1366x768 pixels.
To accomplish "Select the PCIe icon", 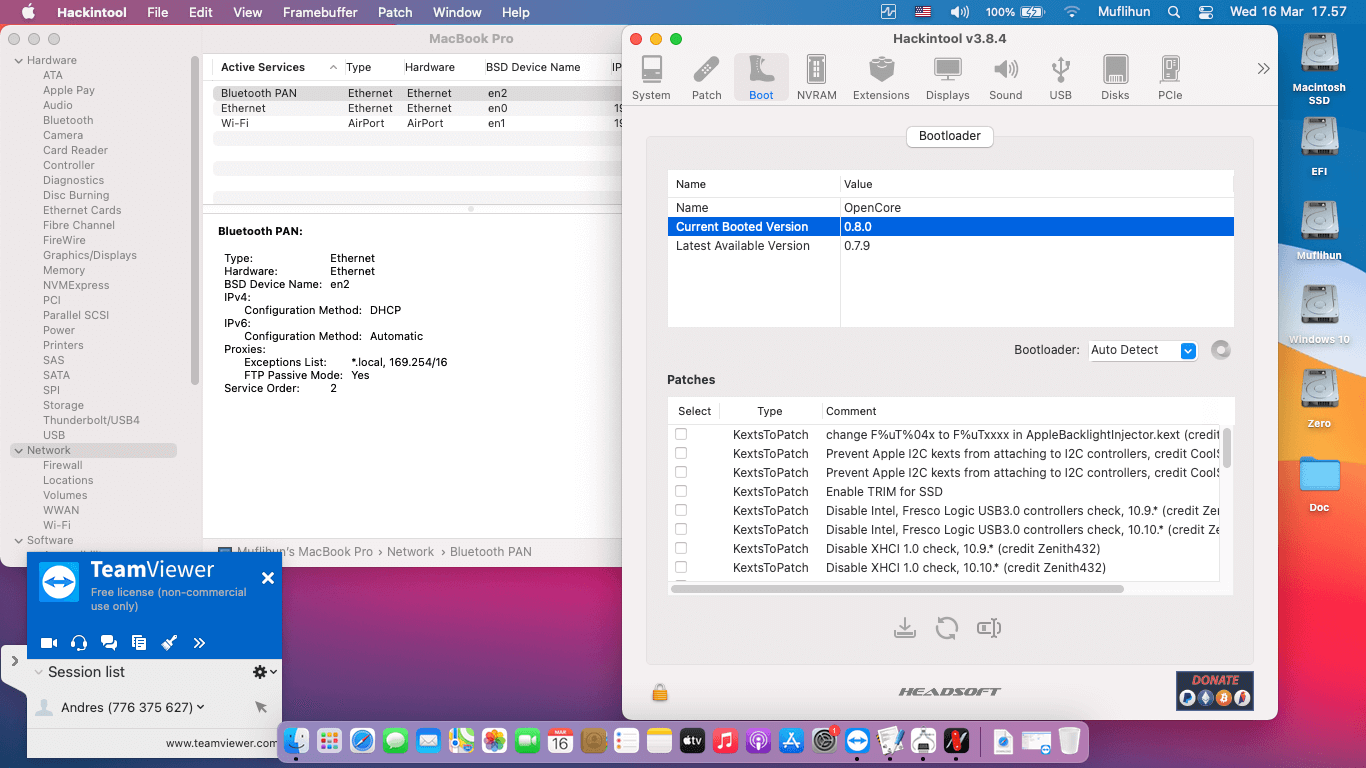I will [x=1169, y=76].
